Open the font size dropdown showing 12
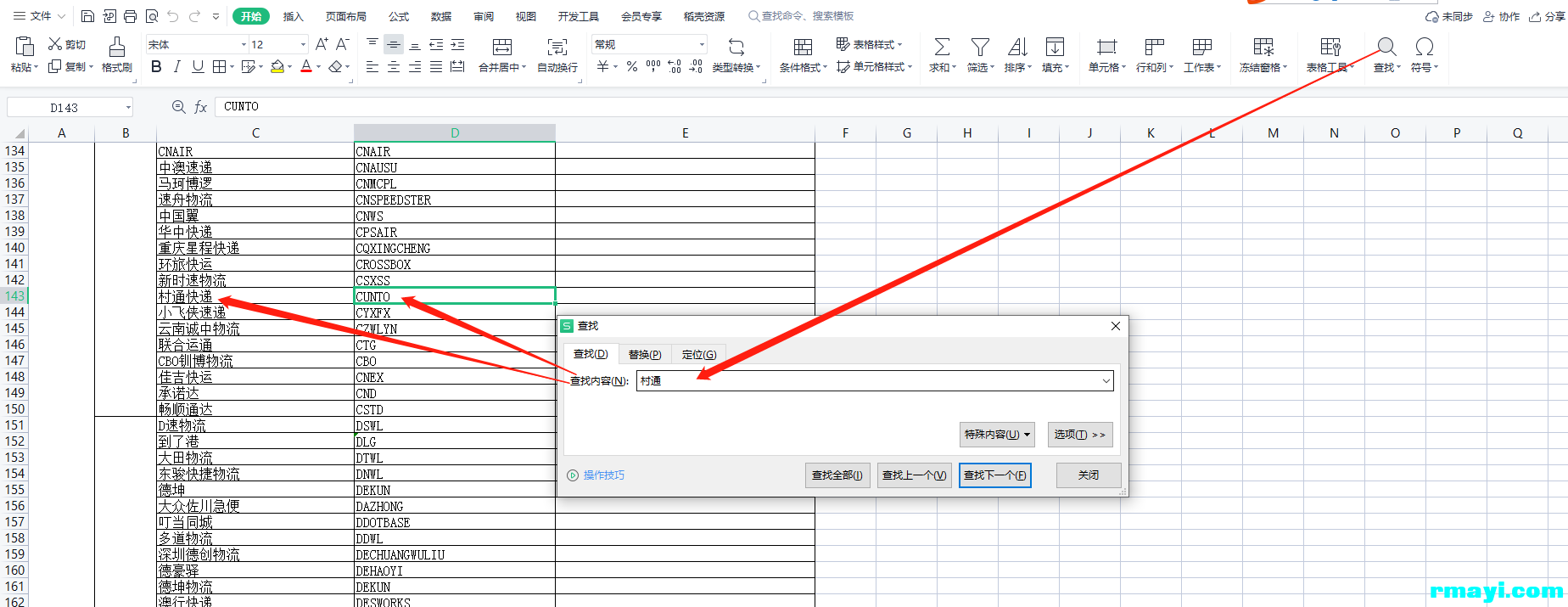The width and height of the screenshot is (1568, 607). click(x=303, y=44)
